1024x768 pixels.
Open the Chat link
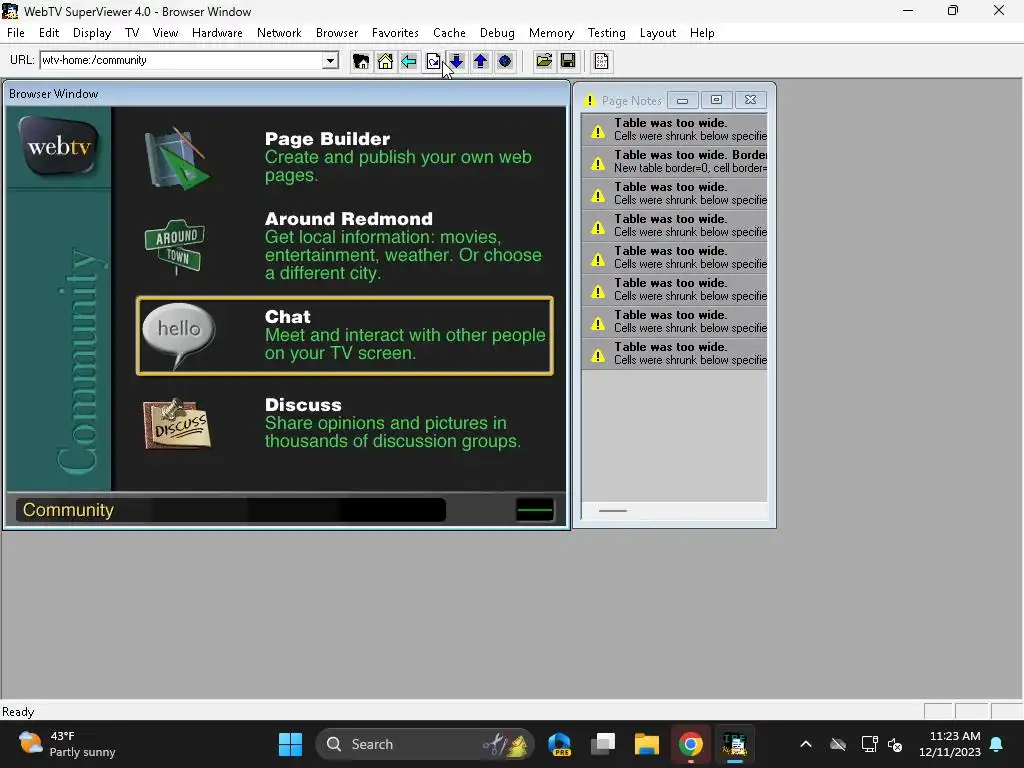tap(287, 316)
